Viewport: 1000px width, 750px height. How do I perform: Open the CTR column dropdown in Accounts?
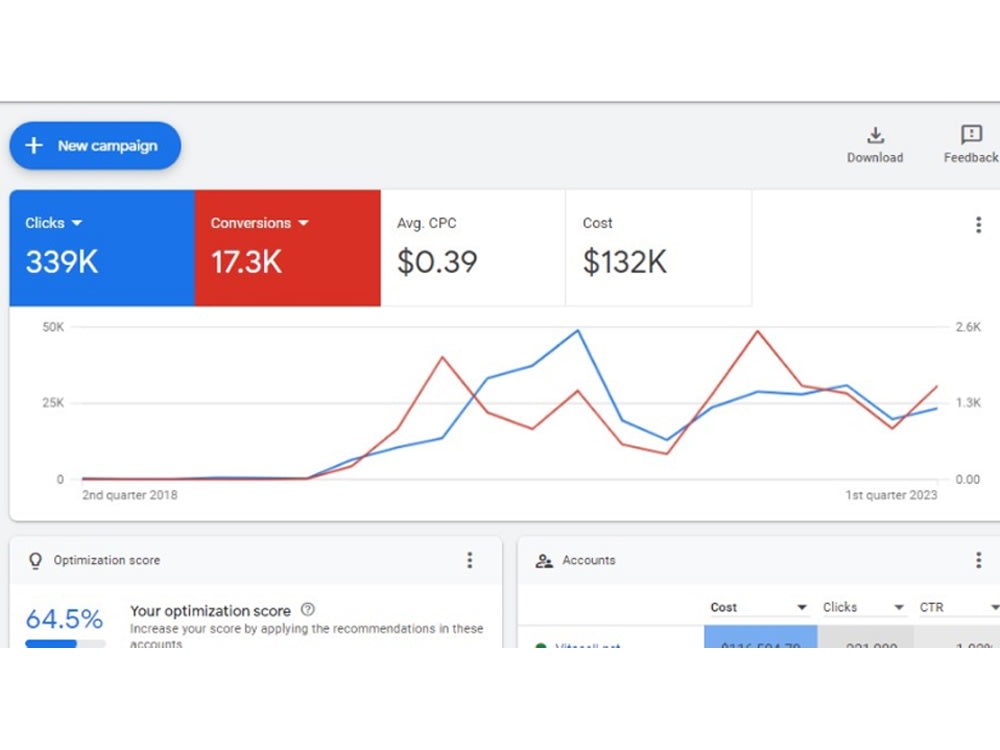(x=994, y=608)
